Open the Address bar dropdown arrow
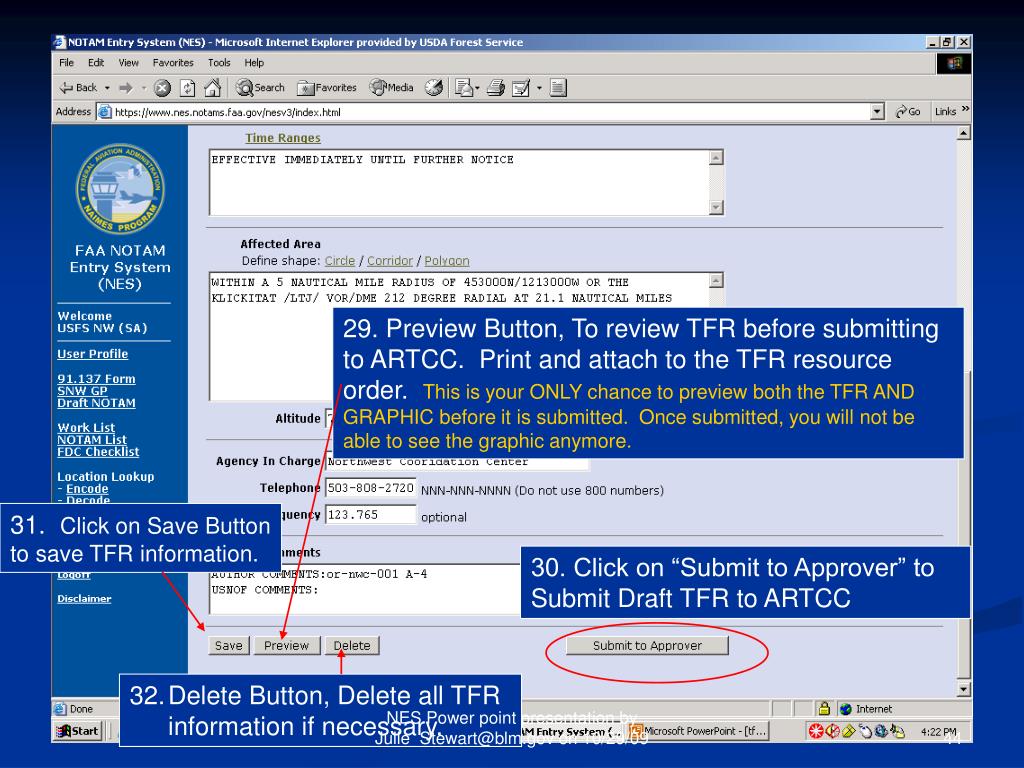This screenshot has width=1024, height=768. (x=878, y=112)
